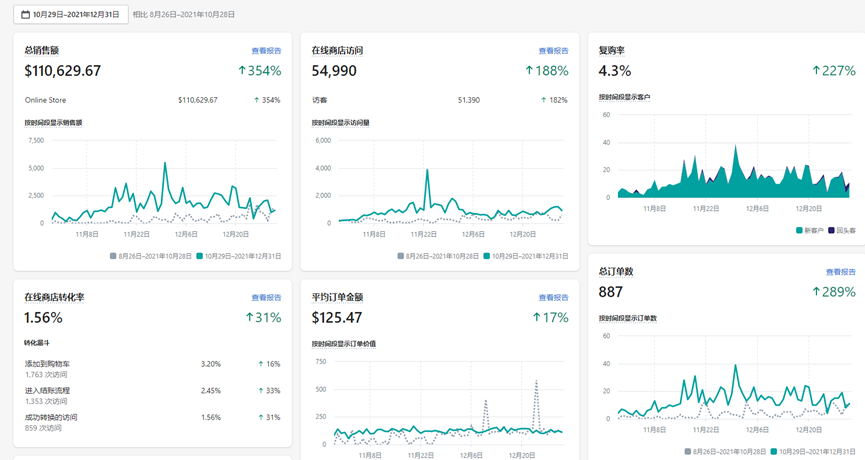Screen dimensions: 865x460
Task: Open report link for 总订单数 card
Action: (x=841, y=272)
